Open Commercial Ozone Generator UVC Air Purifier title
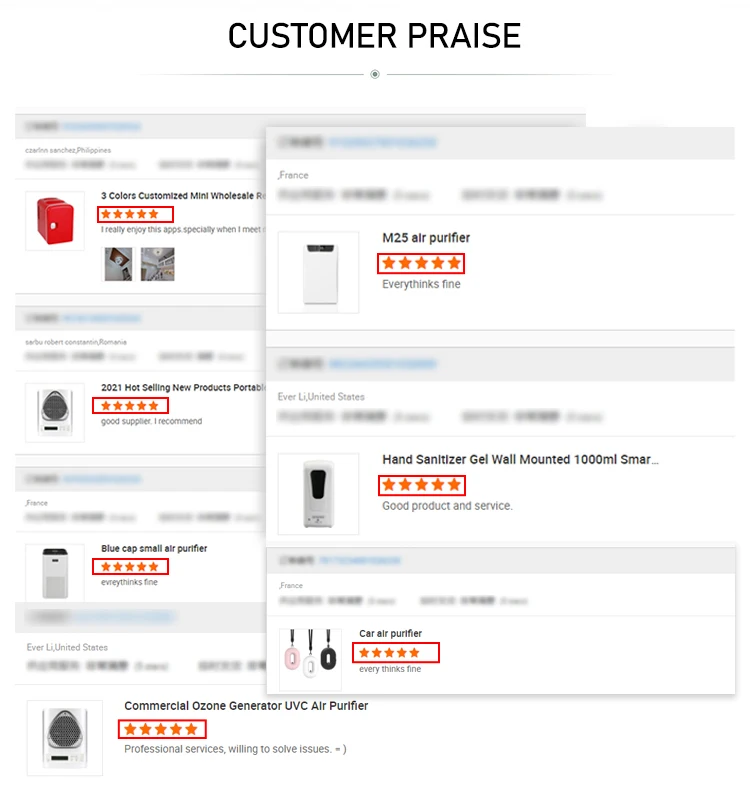The image size is (750, 793). coord(246,706)
